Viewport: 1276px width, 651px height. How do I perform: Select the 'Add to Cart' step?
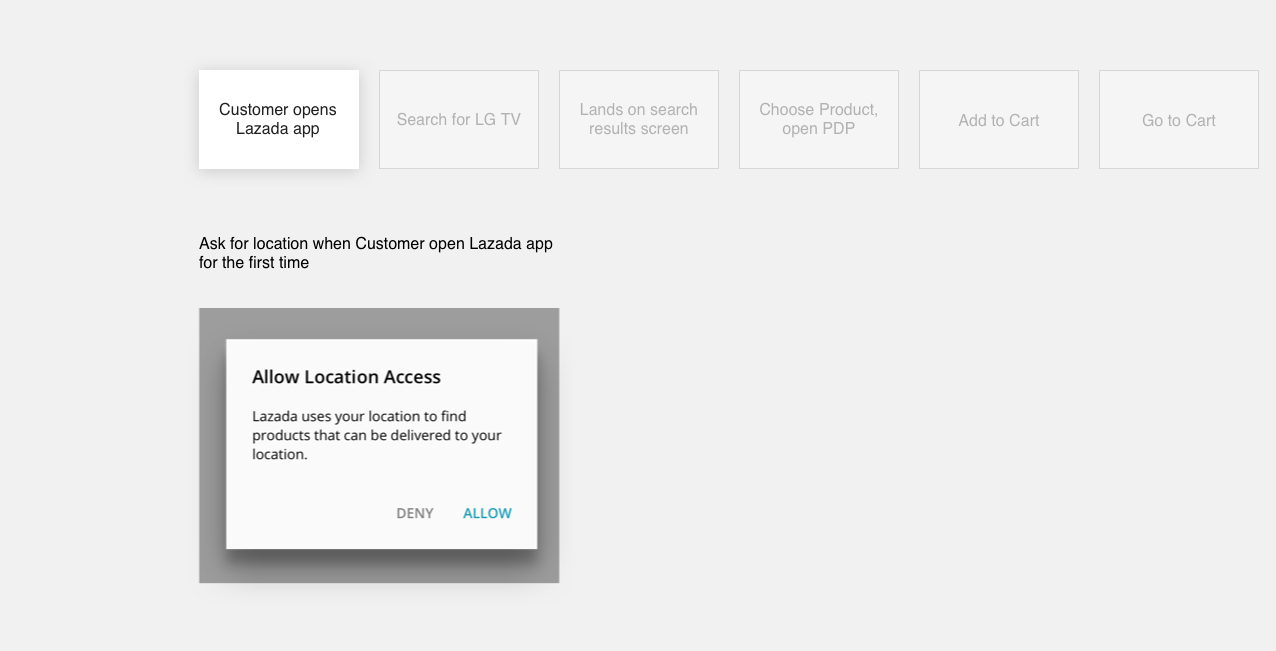pos(998,119)
